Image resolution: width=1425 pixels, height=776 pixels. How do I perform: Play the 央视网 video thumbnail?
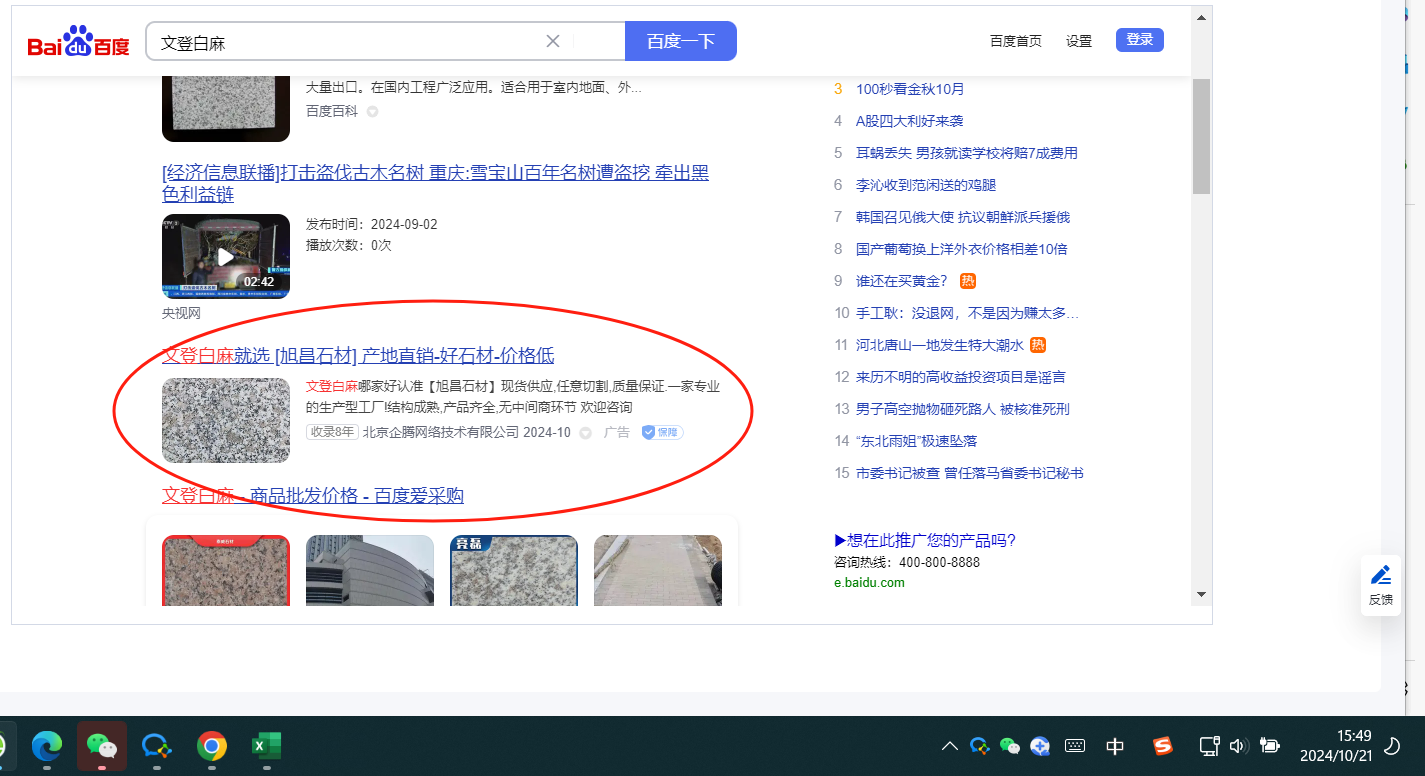[x=226, y=256]
